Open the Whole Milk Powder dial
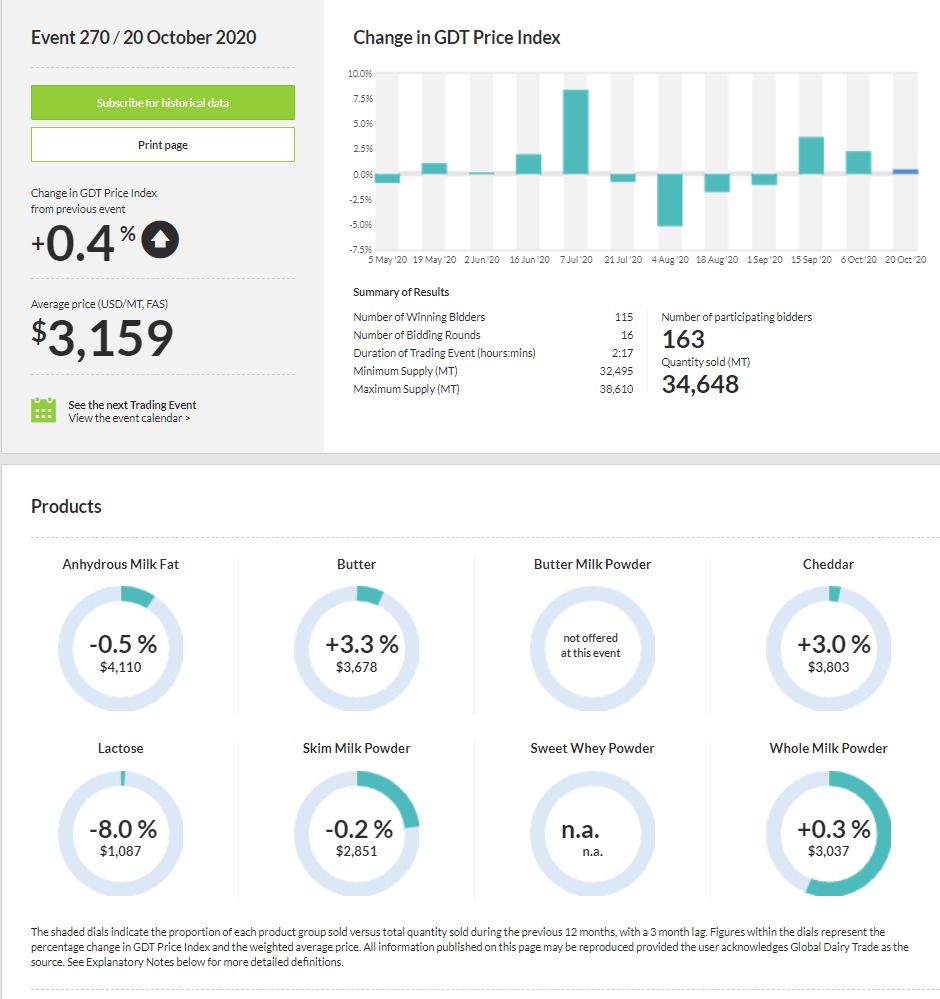The height and width of the screenshot is (999, 940). 828,832
